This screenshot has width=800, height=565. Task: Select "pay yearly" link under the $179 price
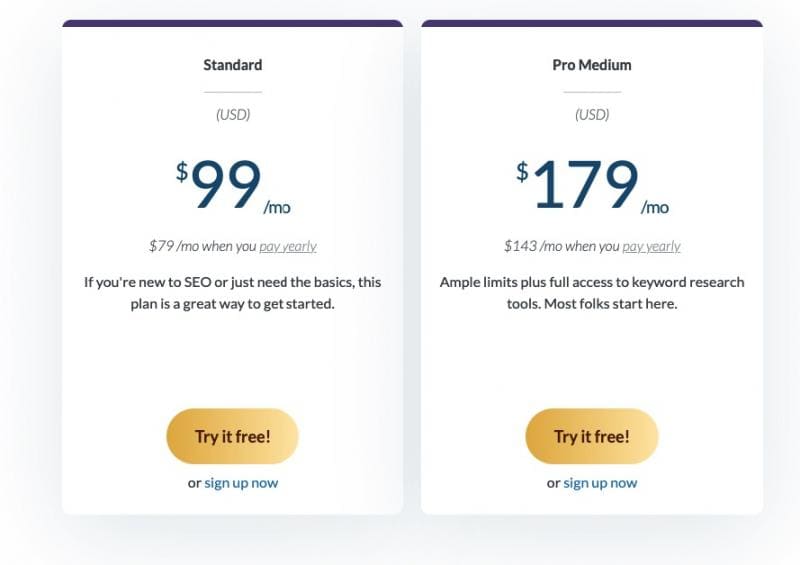coord(651,246)
